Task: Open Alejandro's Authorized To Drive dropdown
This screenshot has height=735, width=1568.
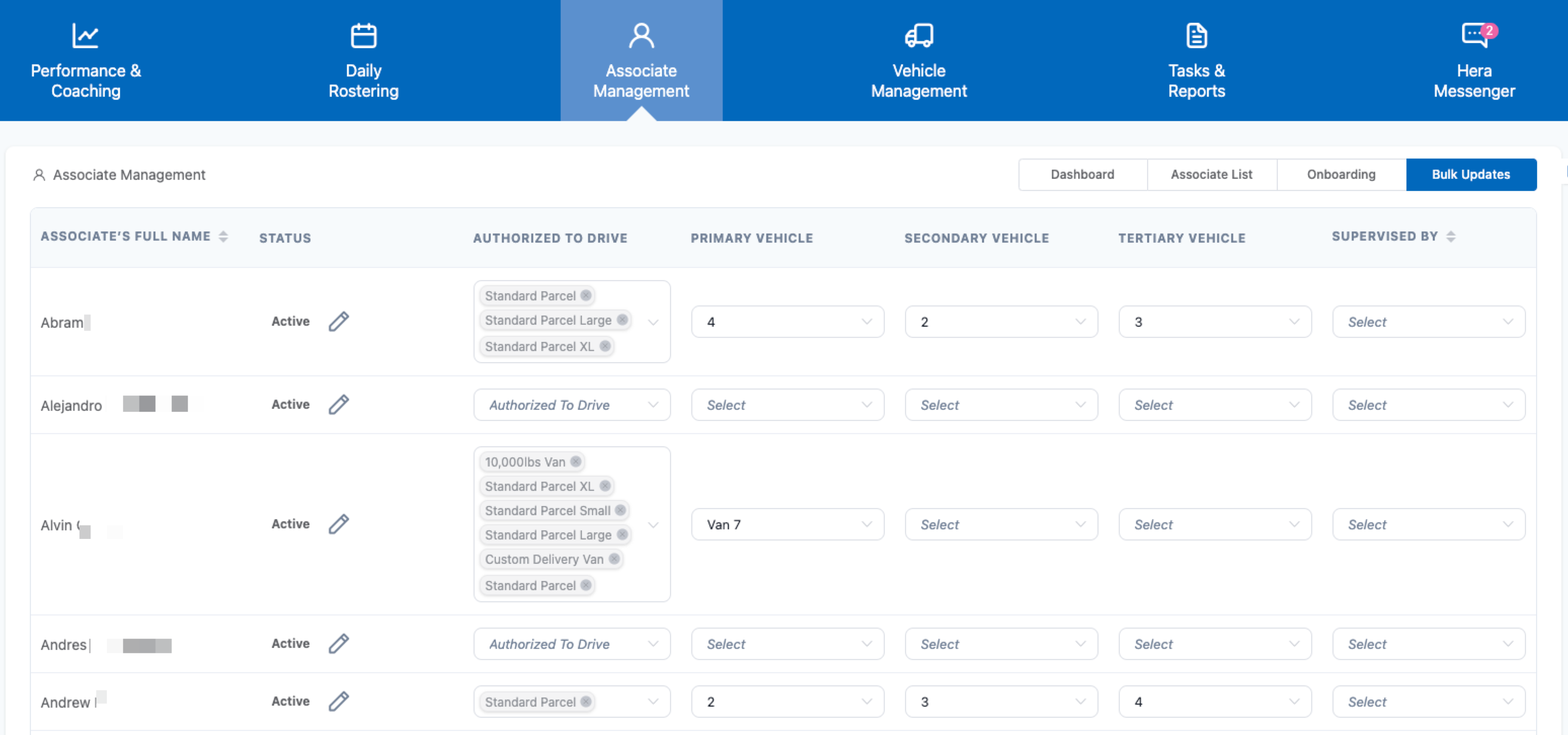Action: [x=572, y=405]
